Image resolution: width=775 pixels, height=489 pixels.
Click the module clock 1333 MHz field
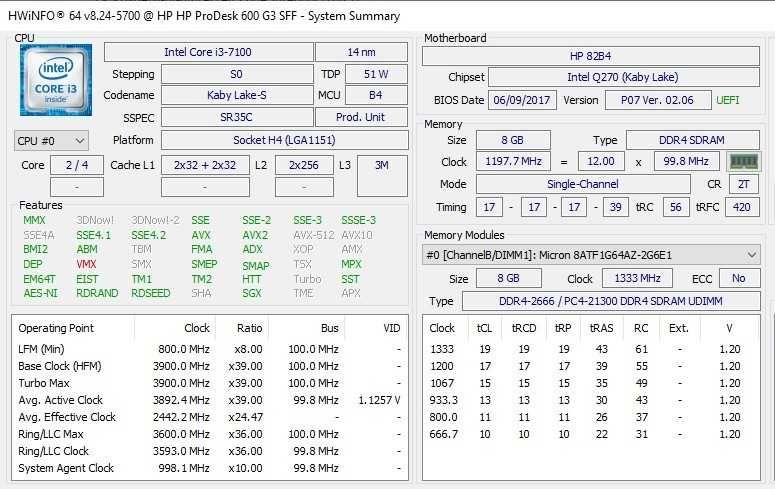[638, 278]
